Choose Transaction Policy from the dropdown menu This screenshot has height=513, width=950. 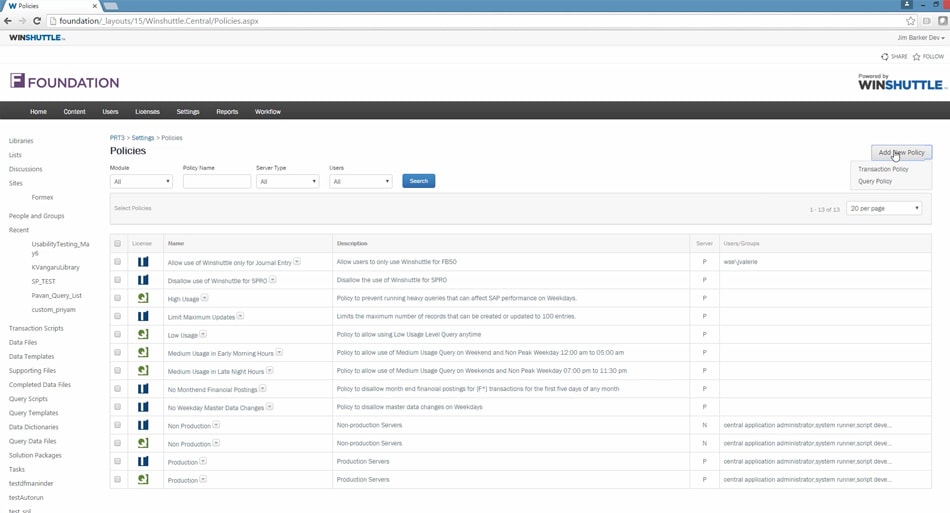click(x=883, y=169)
